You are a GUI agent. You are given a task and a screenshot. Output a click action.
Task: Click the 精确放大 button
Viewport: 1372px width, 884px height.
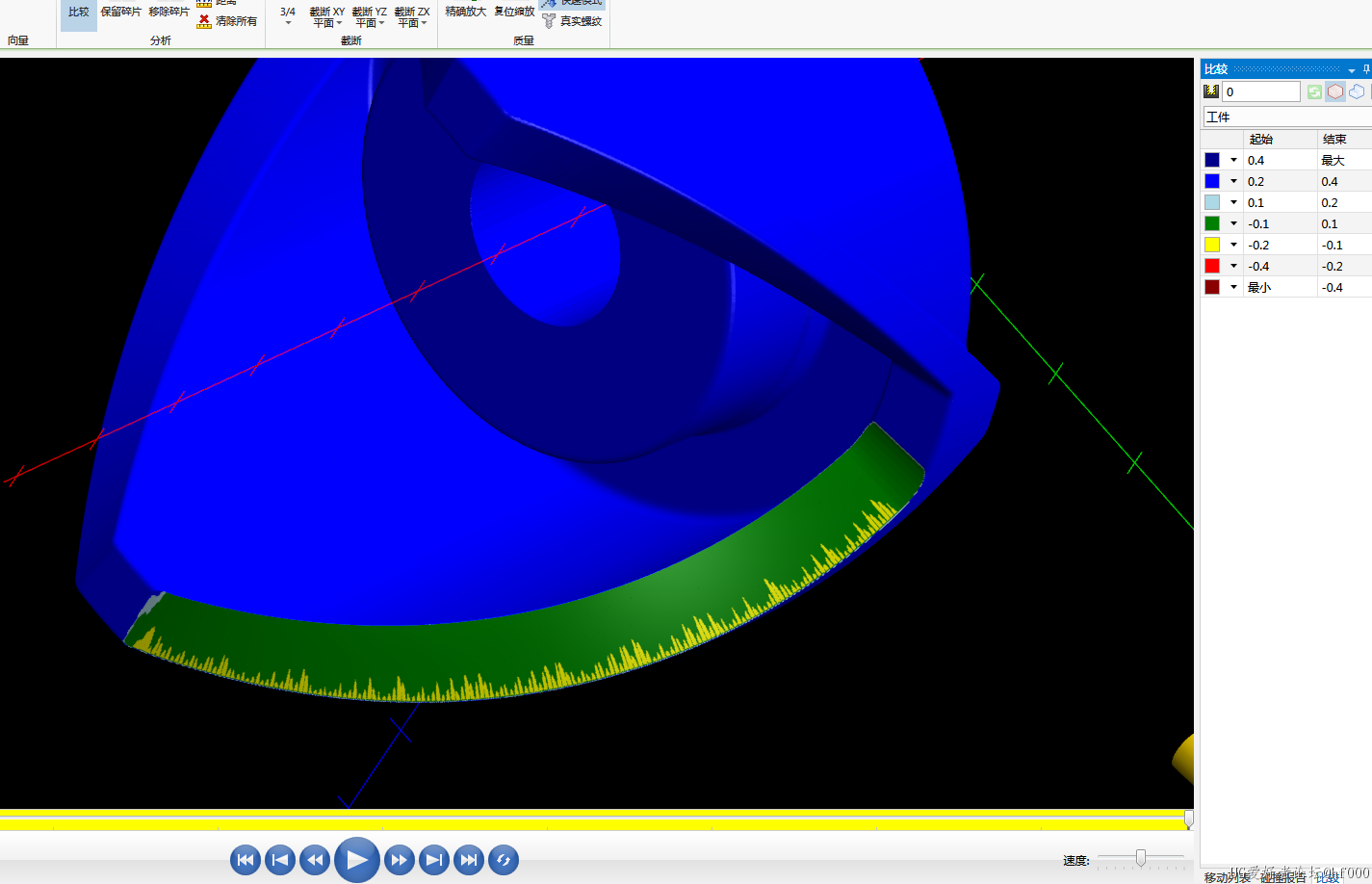click(x=466, y=12)
